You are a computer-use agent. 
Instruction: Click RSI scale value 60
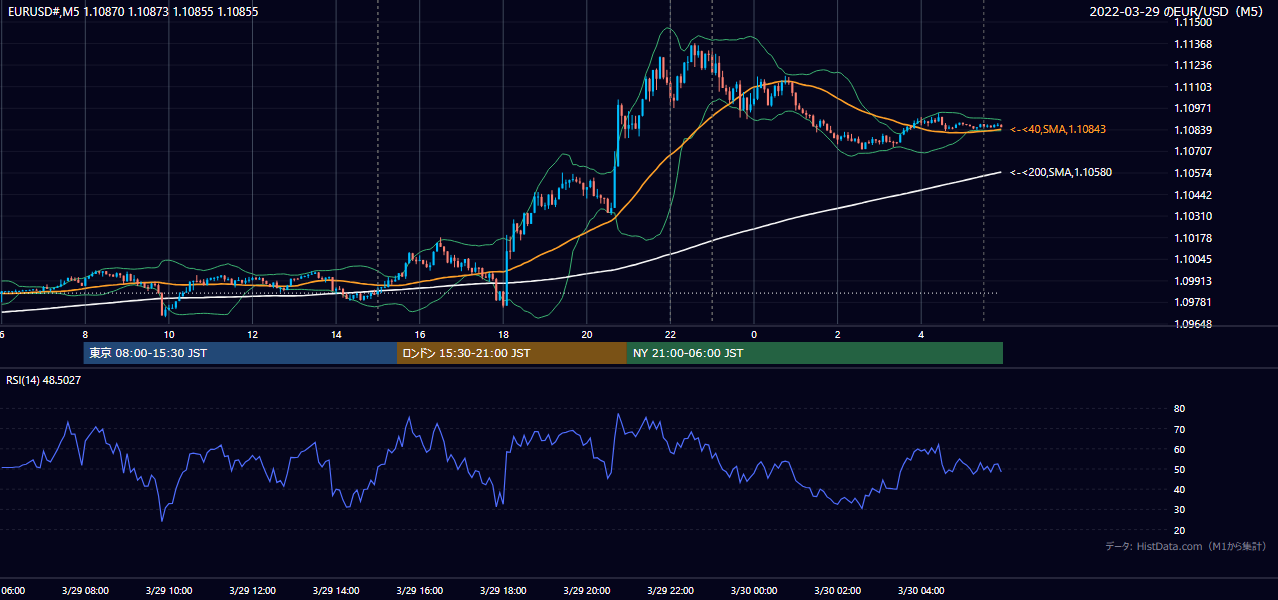(1179, 449)
